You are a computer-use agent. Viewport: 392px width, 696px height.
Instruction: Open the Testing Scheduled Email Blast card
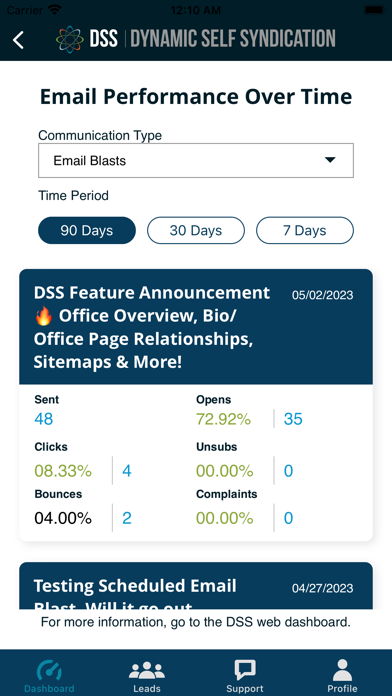coord(196,585)
